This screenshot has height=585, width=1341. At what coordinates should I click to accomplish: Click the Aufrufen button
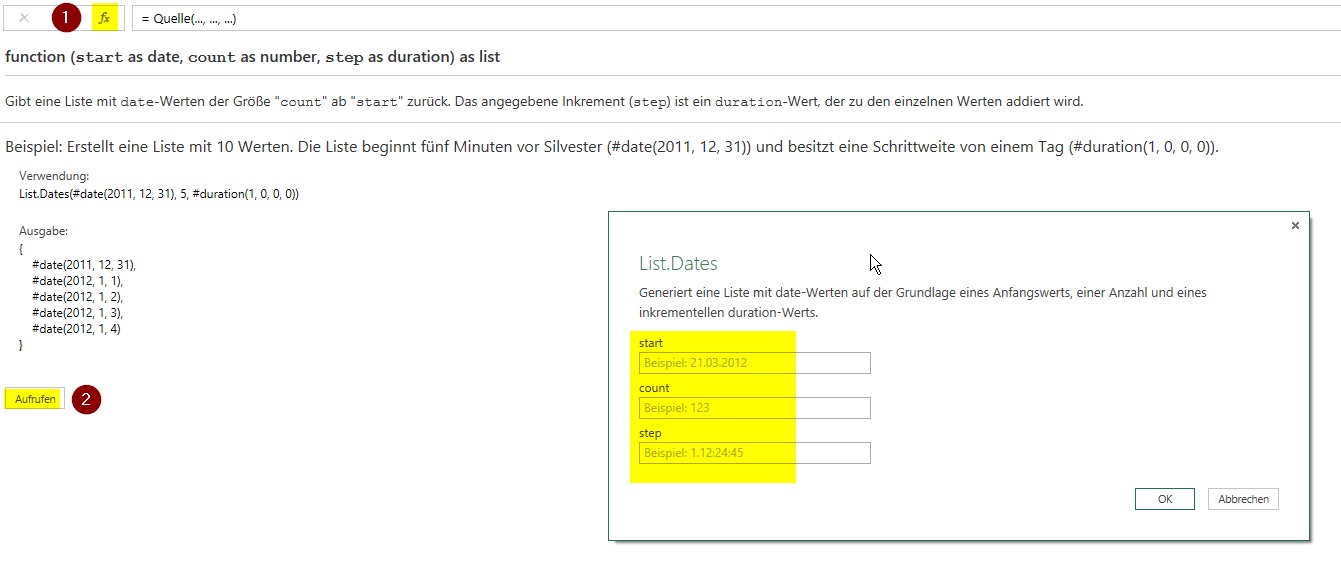point(34,398)
